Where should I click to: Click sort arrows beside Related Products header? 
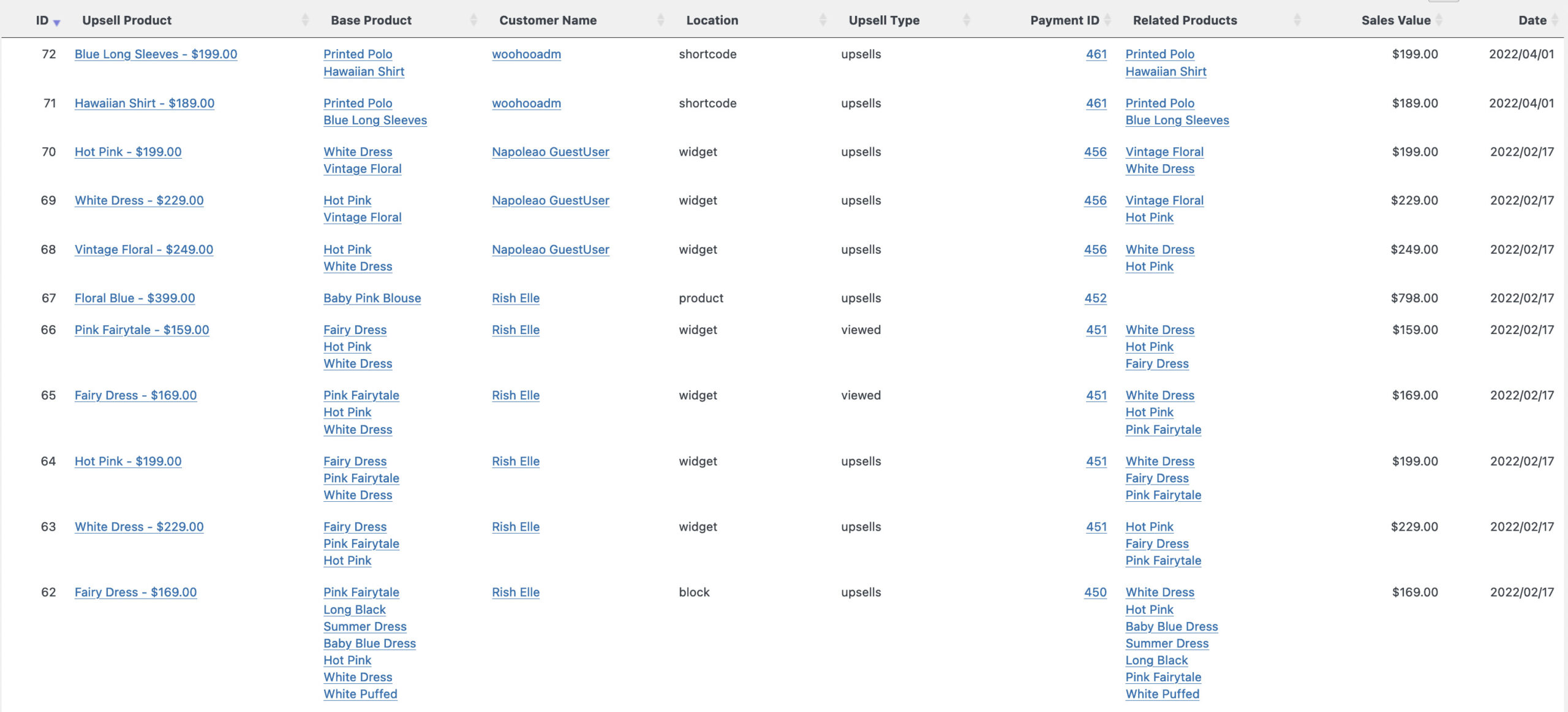[x=1297, y=20]
